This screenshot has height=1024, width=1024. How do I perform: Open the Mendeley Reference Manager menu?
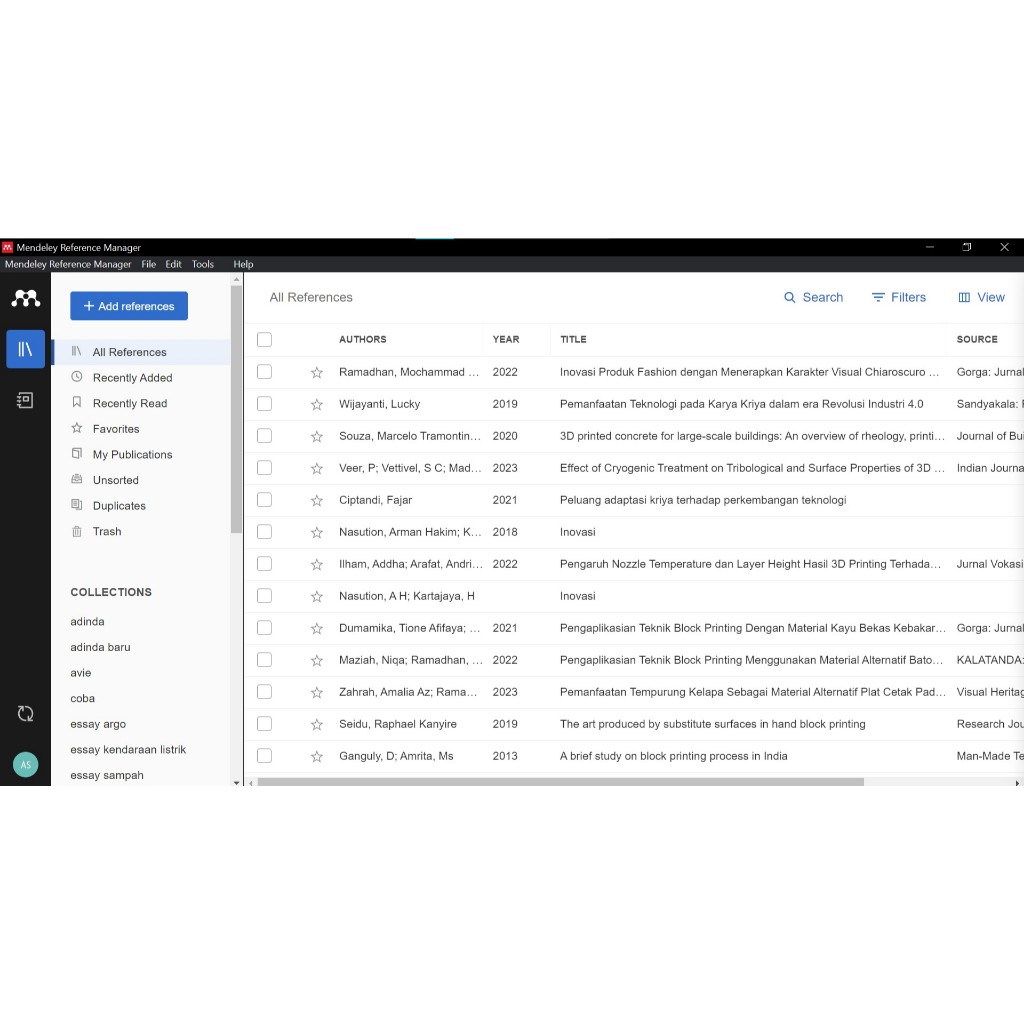[68, 264]
